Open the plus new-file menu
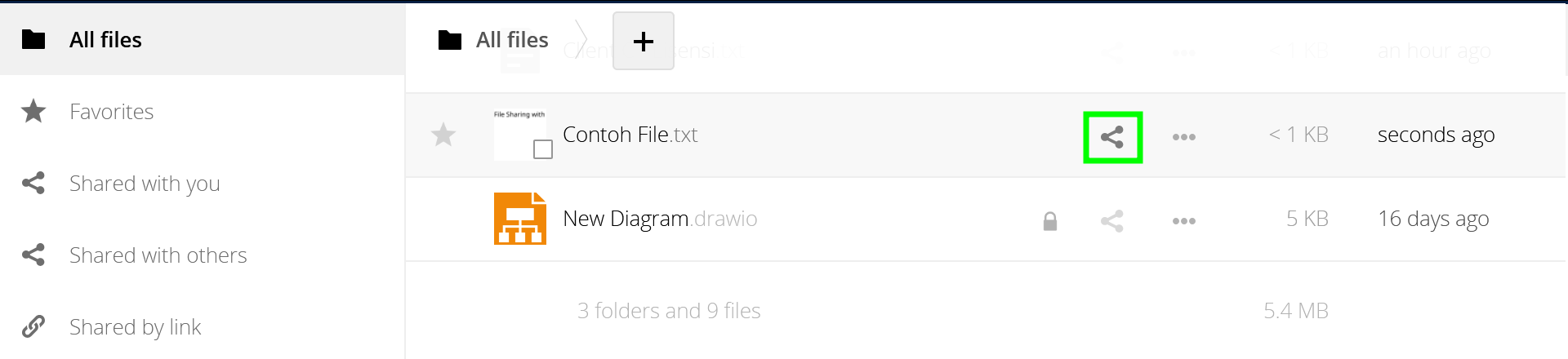Screen dimensions: 1568x359 [643, 41]
